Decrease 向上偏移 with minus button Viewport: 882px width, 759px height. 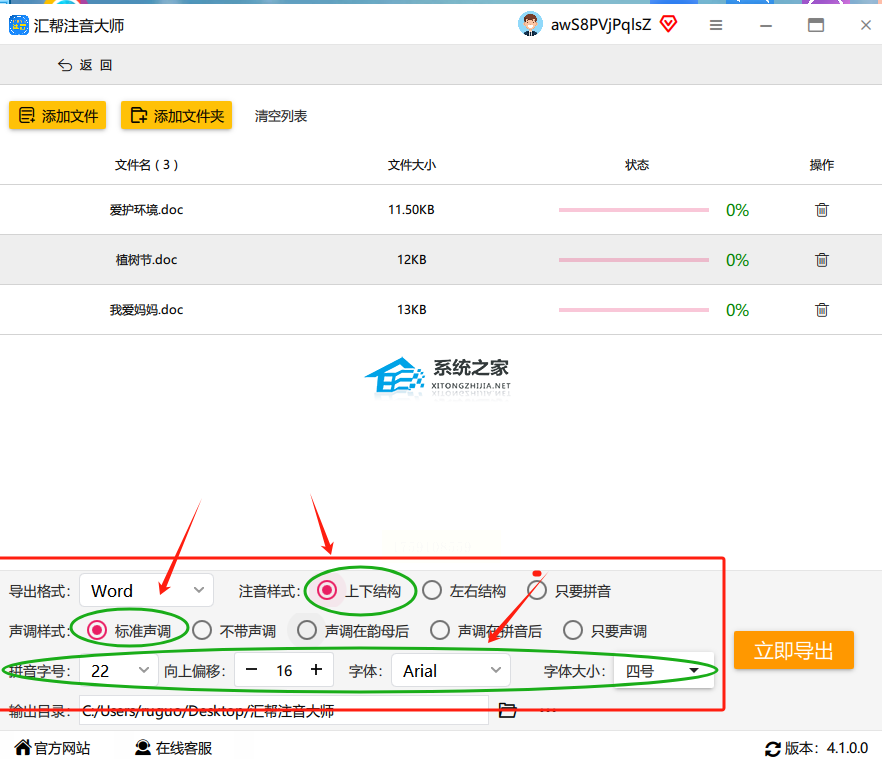pos(251,670)
